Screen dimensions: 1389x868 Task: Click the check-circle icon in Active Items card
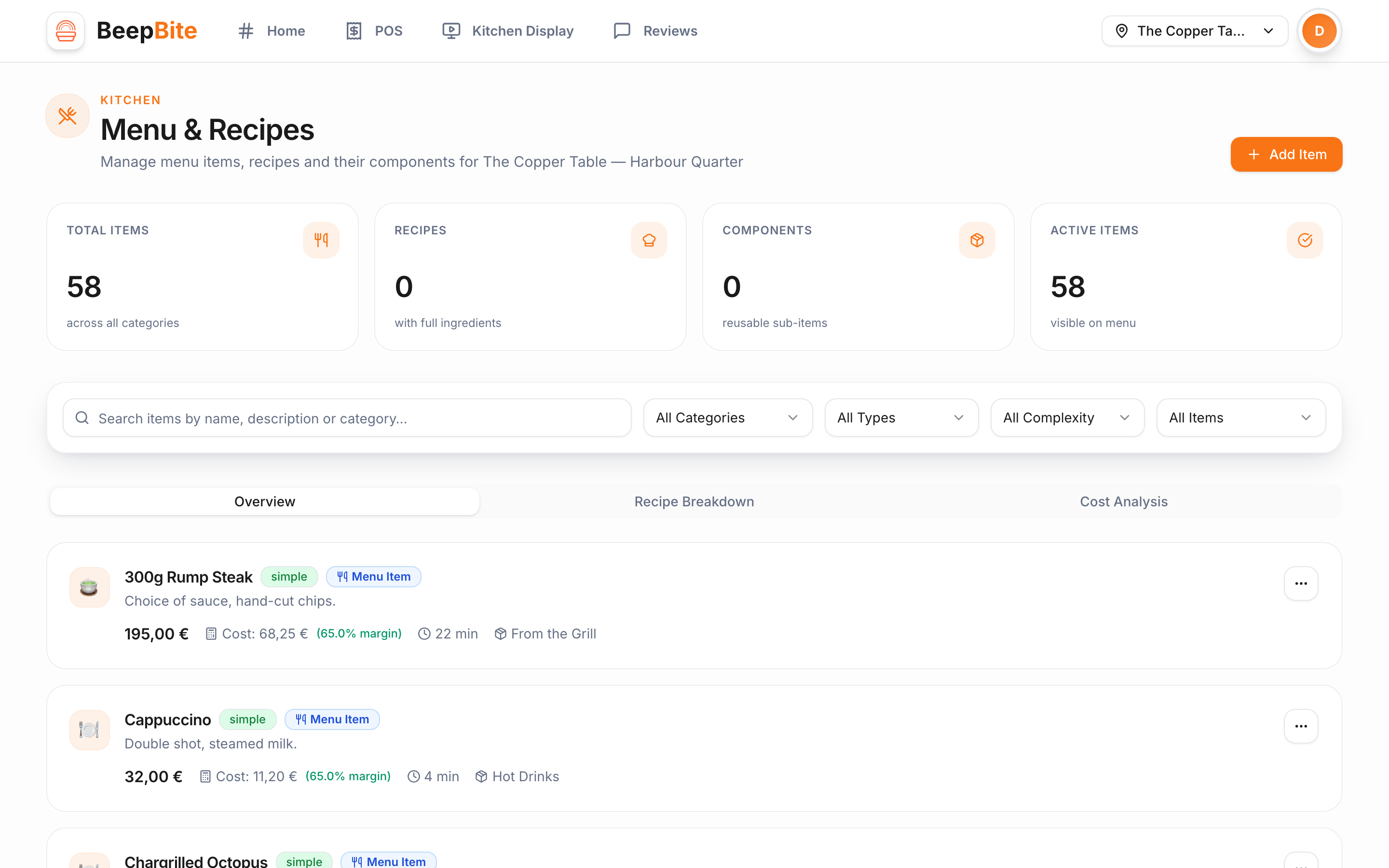[x=1305, y=240]
